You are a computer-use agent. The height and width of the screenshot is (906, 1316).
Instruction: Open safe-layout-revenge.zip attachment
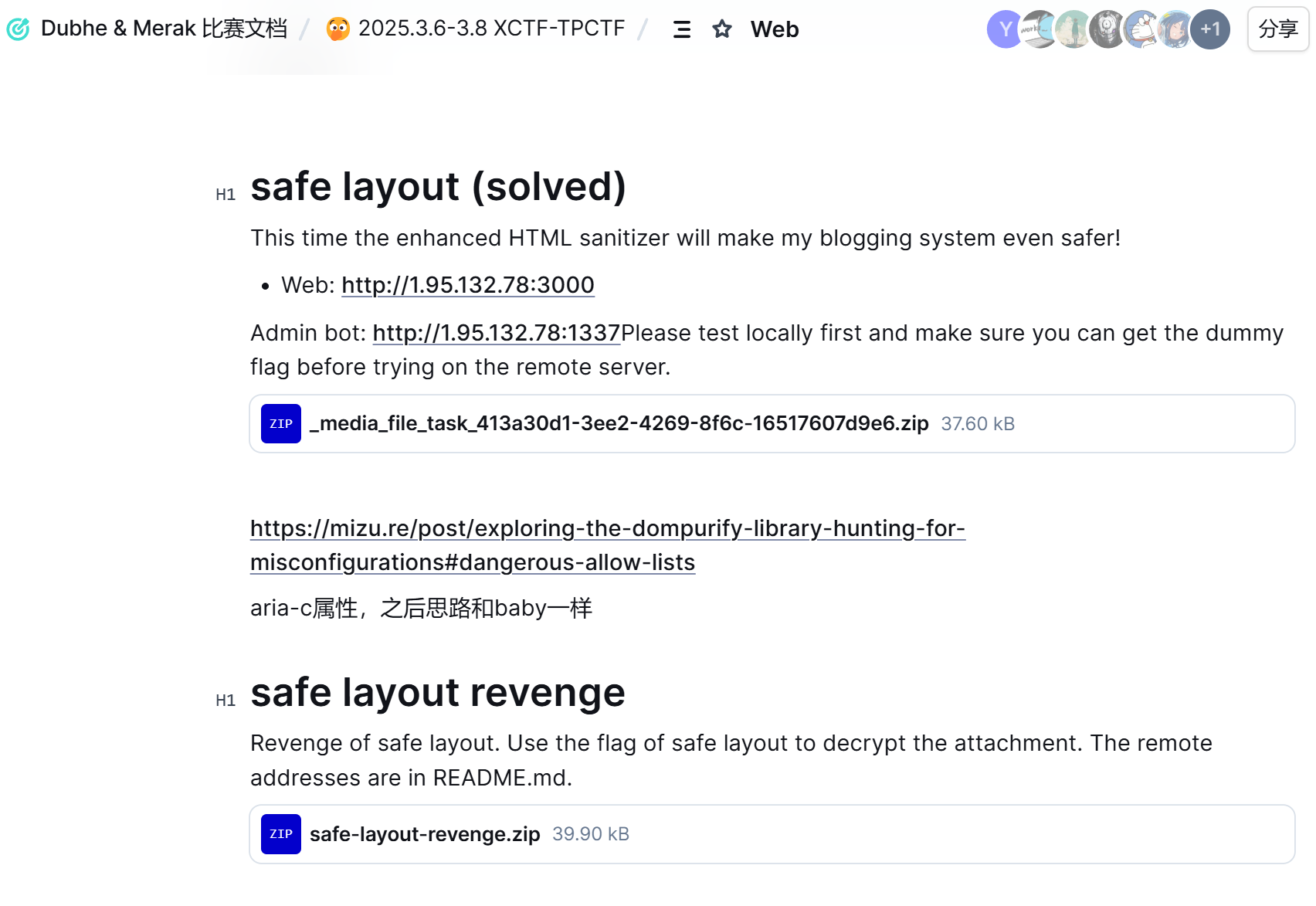click(425, 834)
